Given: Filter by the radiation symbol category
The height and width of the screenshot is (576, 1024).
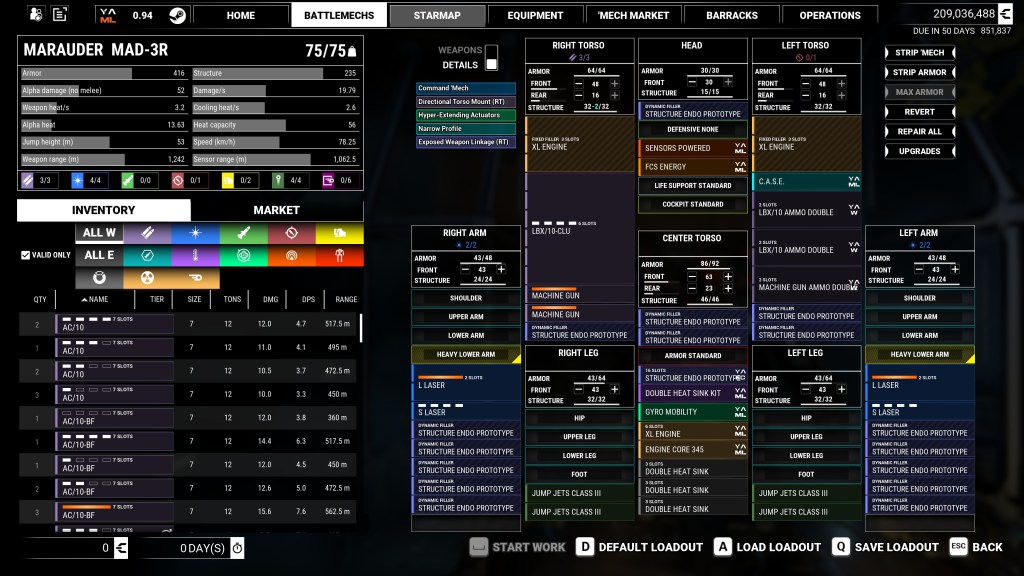Looking at the screenshot, I should click(147, 278).
